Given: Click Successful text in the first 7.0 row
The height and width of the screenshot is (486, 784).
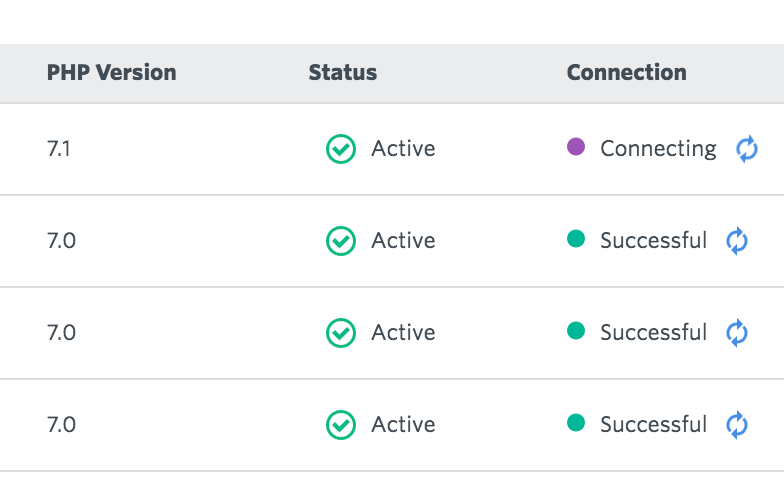Looking at the screenshot, I should point(654,240).
